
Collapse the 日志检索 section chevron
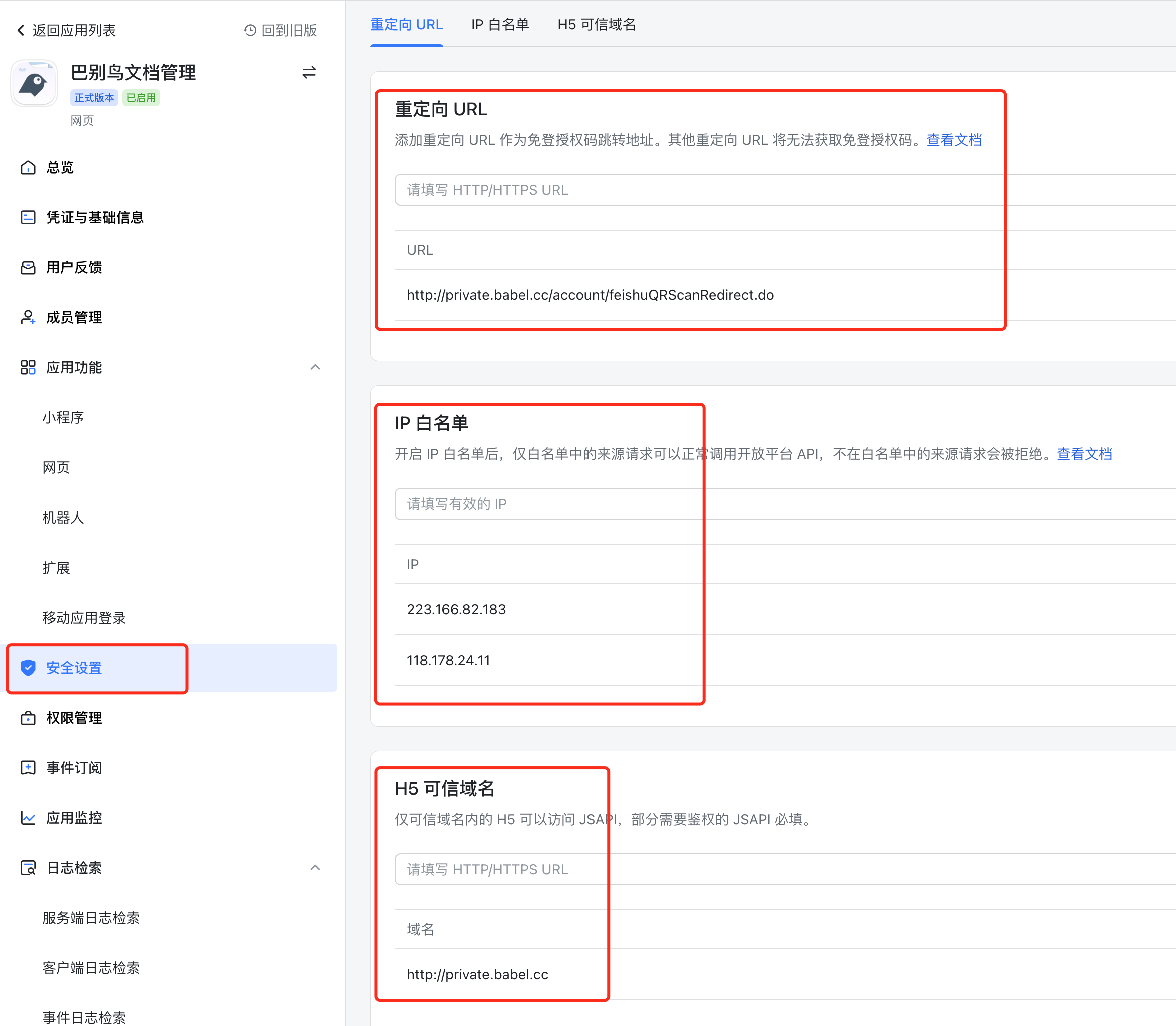click(x=315, y=868)
